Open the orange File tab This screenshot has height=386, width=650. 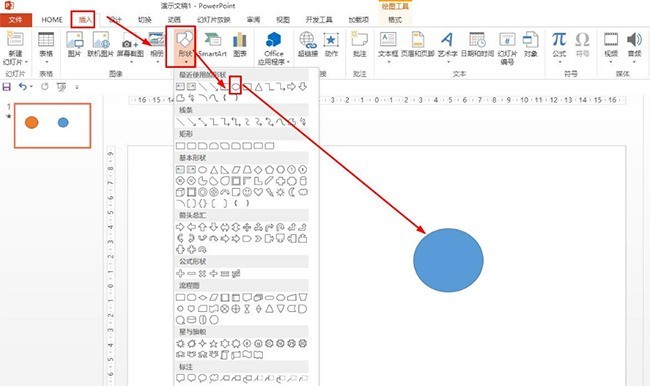coord(16,20)
